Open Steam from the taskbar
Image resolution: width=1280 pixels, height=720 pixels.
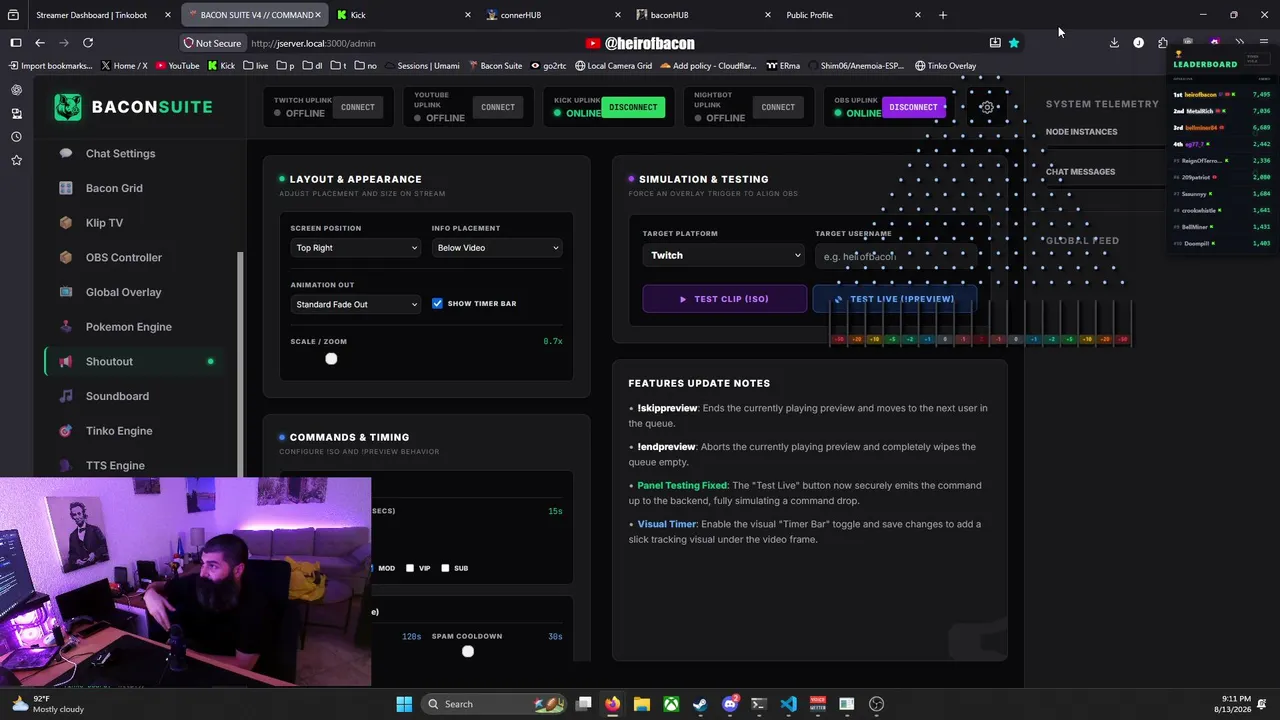(x=700, y=704)
